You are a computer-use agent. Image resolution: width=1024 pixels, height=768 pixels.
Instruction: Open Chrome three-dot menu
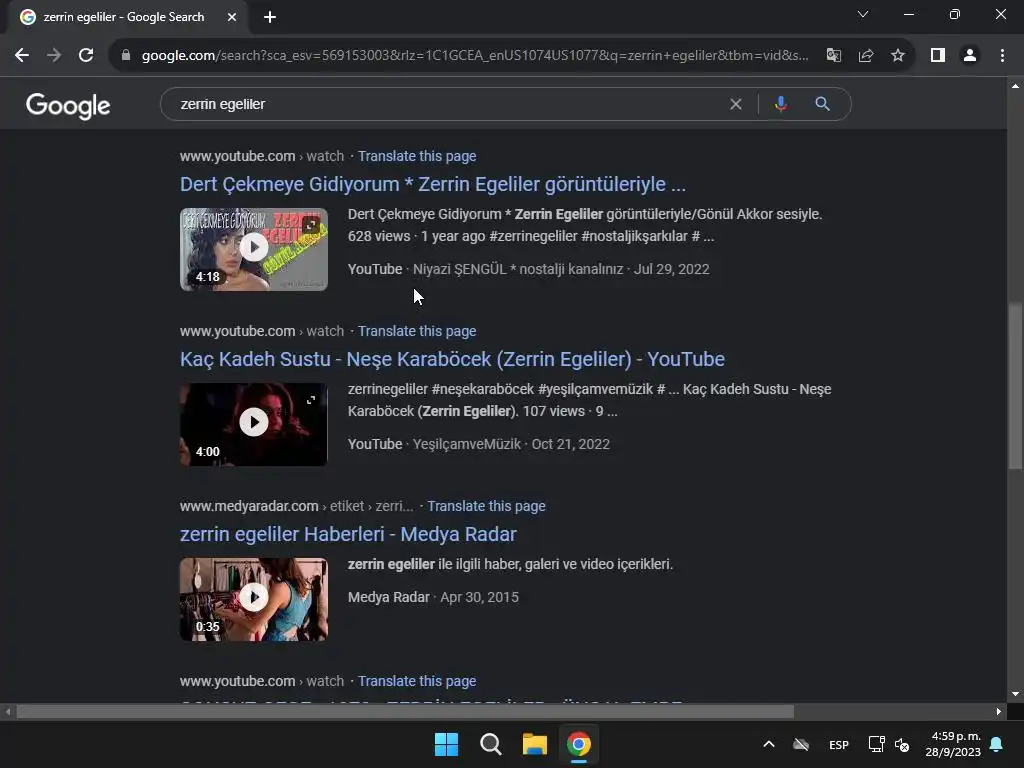tap(1002, 56)
